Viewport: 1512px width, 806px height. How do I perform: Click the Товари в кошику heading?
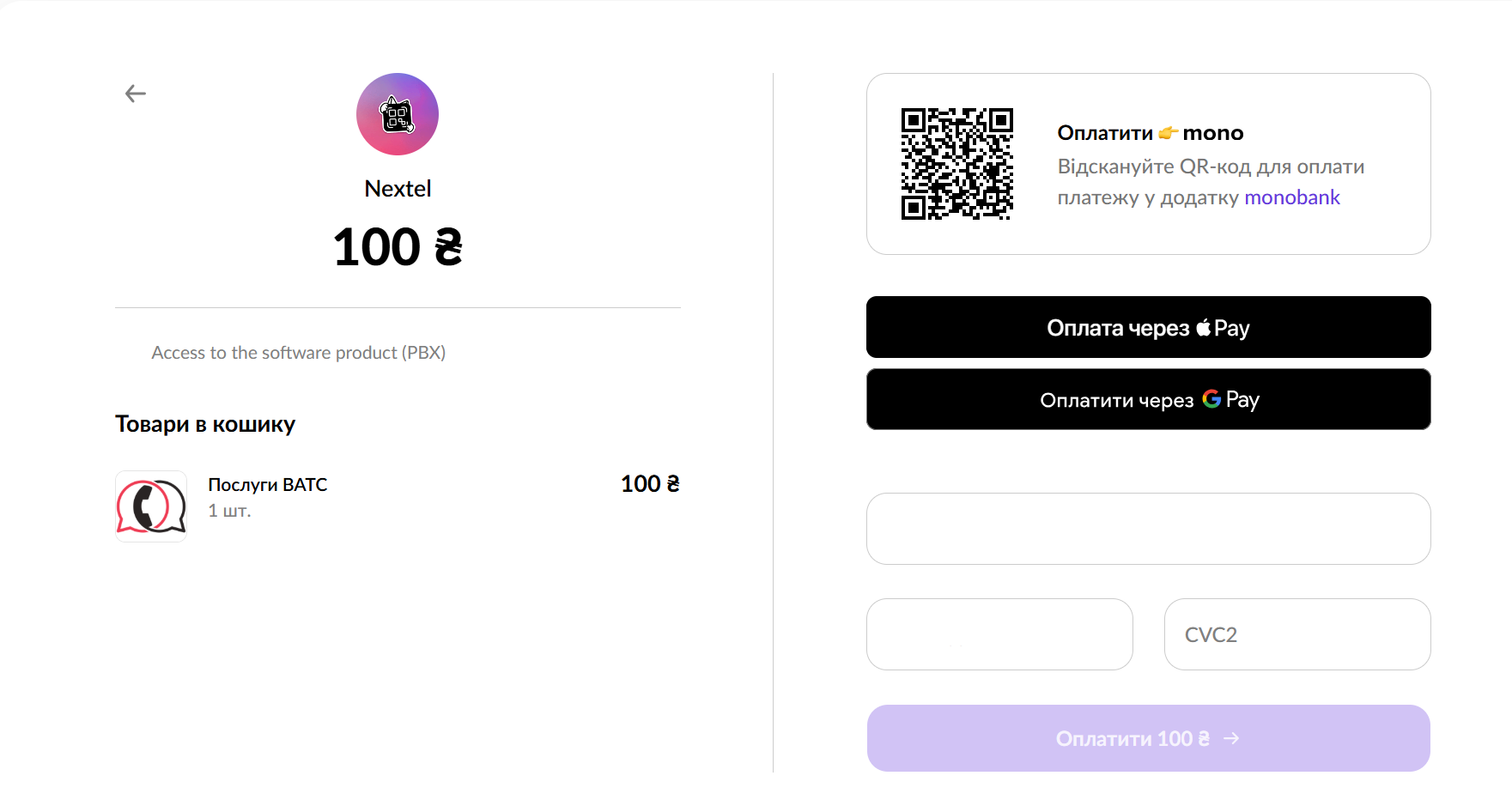click(x=205, y=424)
